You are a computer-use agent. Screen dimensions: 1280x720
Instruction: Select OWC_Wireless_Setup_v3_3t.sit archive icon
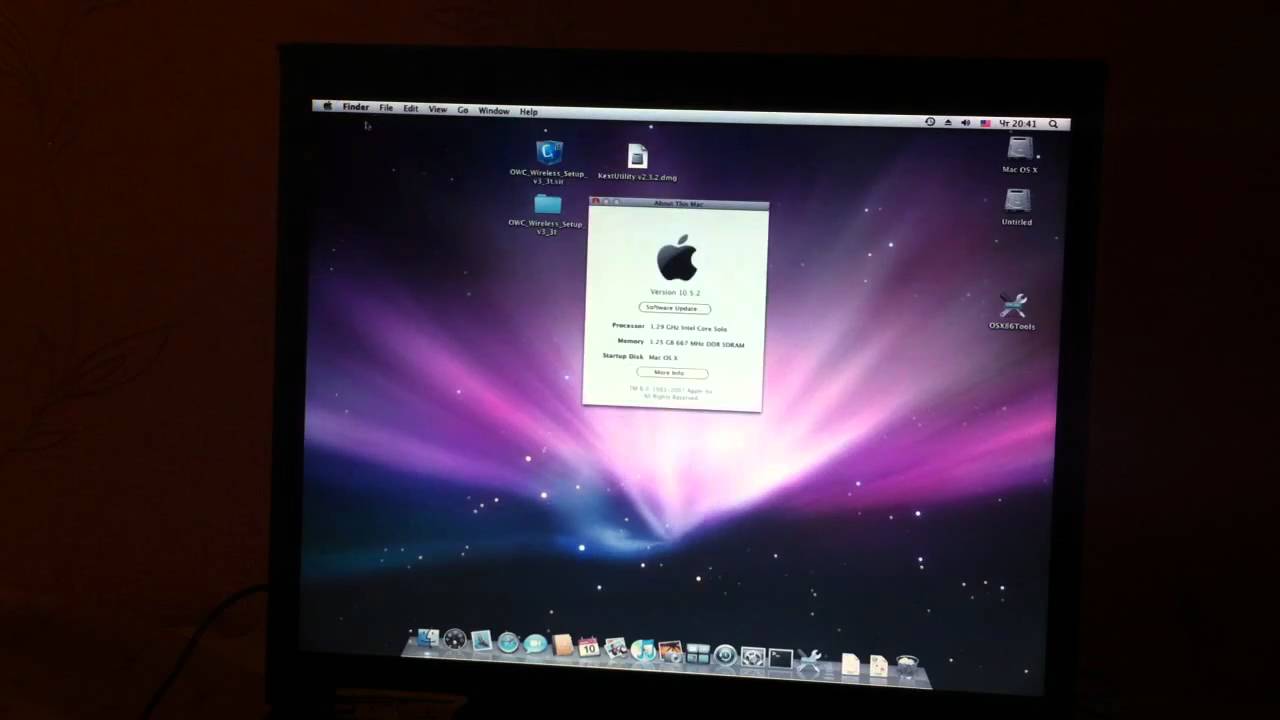(x=549, y=153)
